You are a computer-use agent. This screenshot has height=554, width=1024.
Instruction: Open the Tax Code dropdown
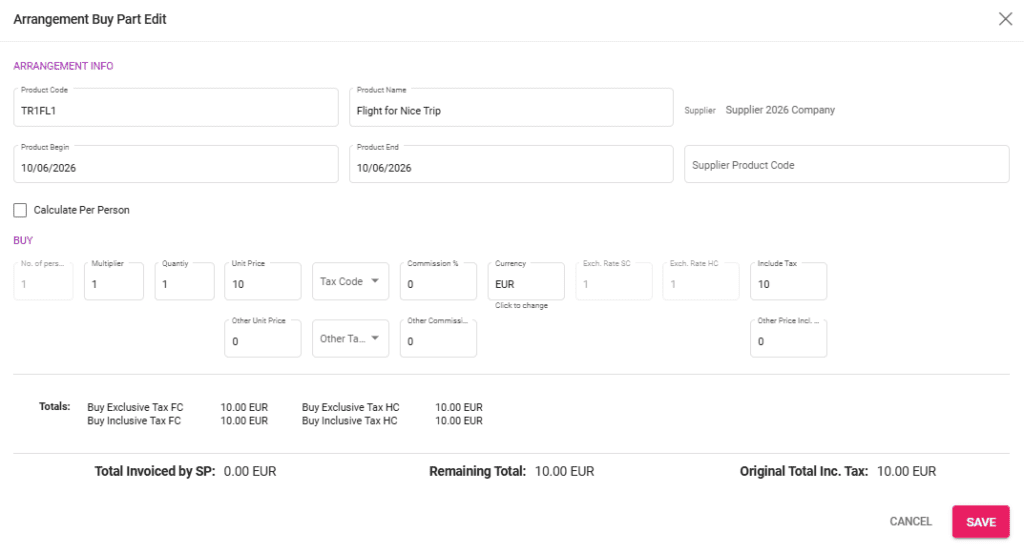point(350,282)
